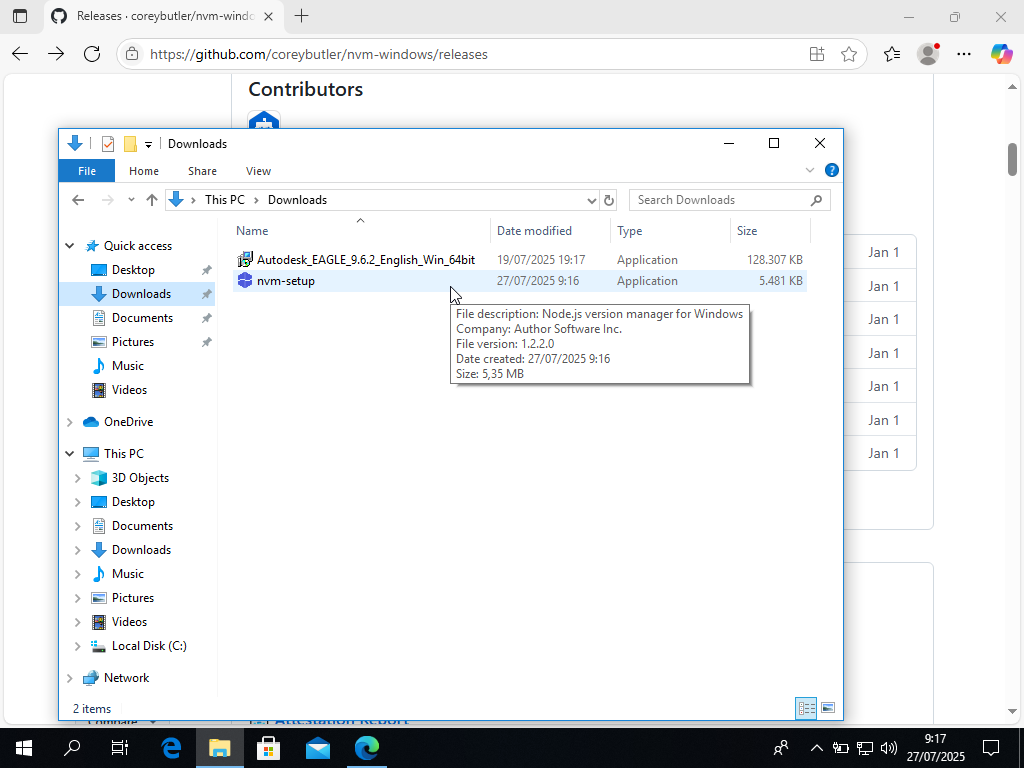Collapse the Quick access section
The width and height of the screenshot is (1024, 768).
(x=69, y=245)
